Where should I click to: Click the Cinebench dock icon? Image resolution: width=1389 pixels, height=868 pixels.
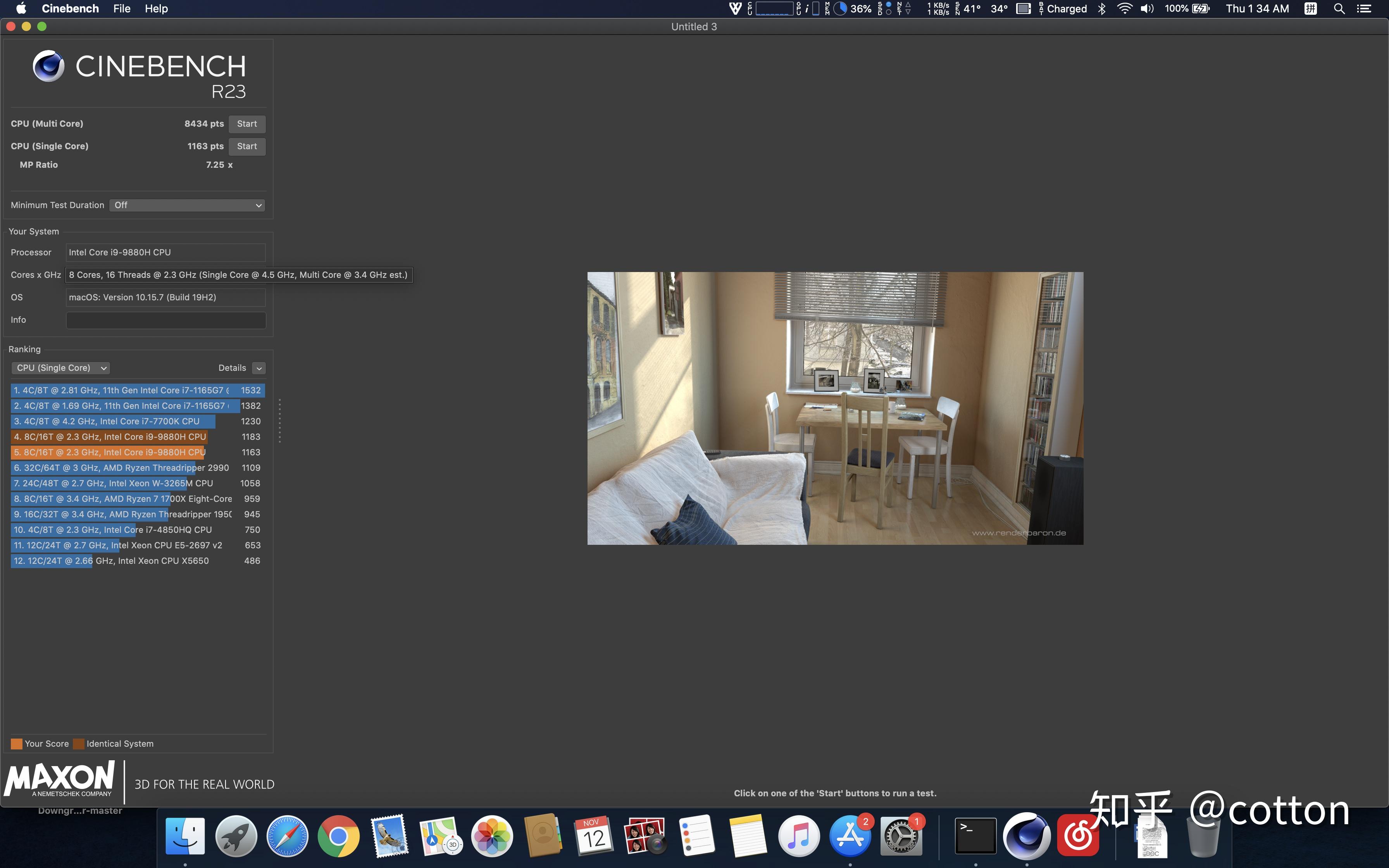1026,836
